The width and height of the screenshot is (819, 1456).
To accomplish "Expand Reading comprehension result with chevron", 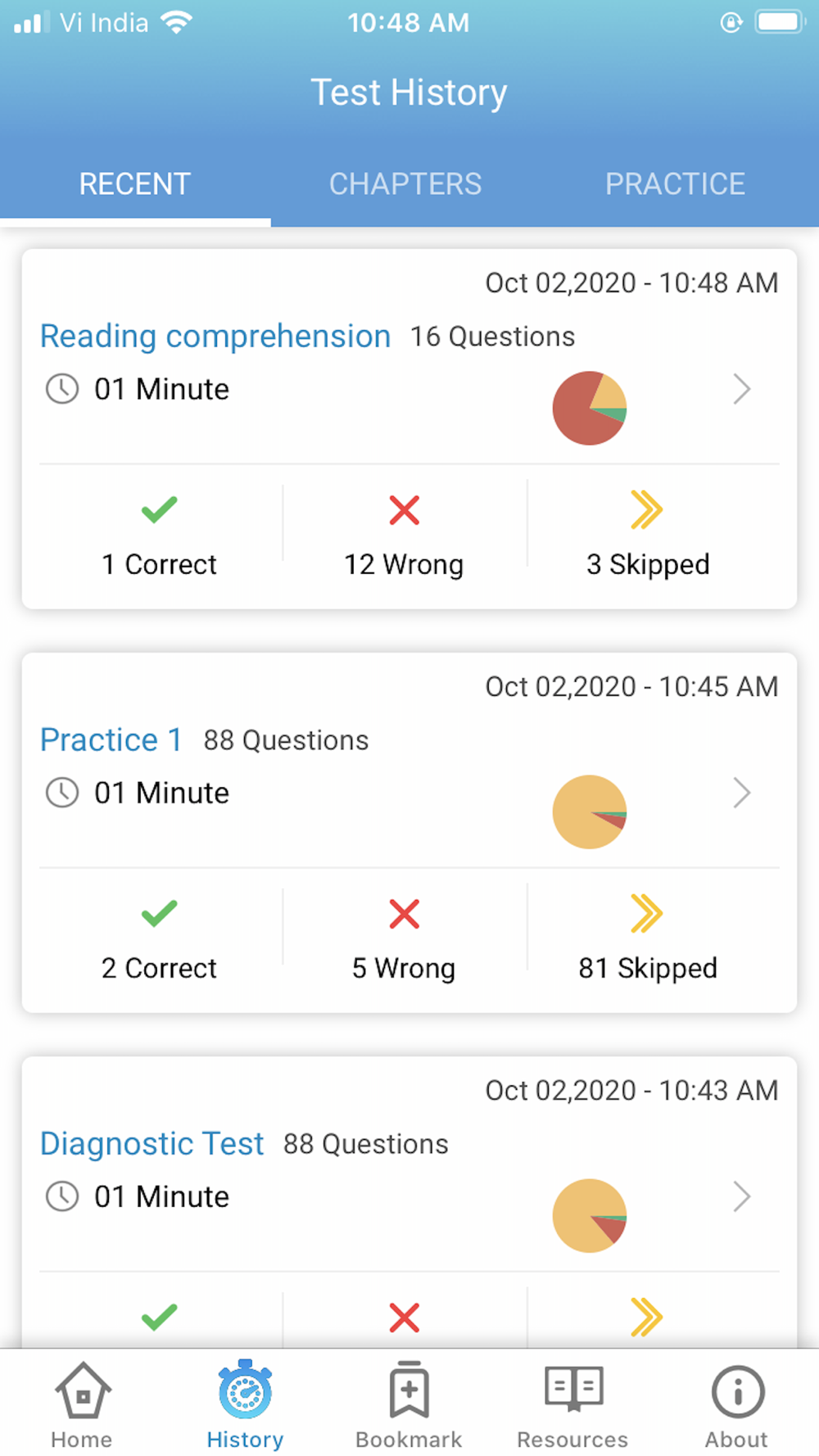I will click(742, 389).
